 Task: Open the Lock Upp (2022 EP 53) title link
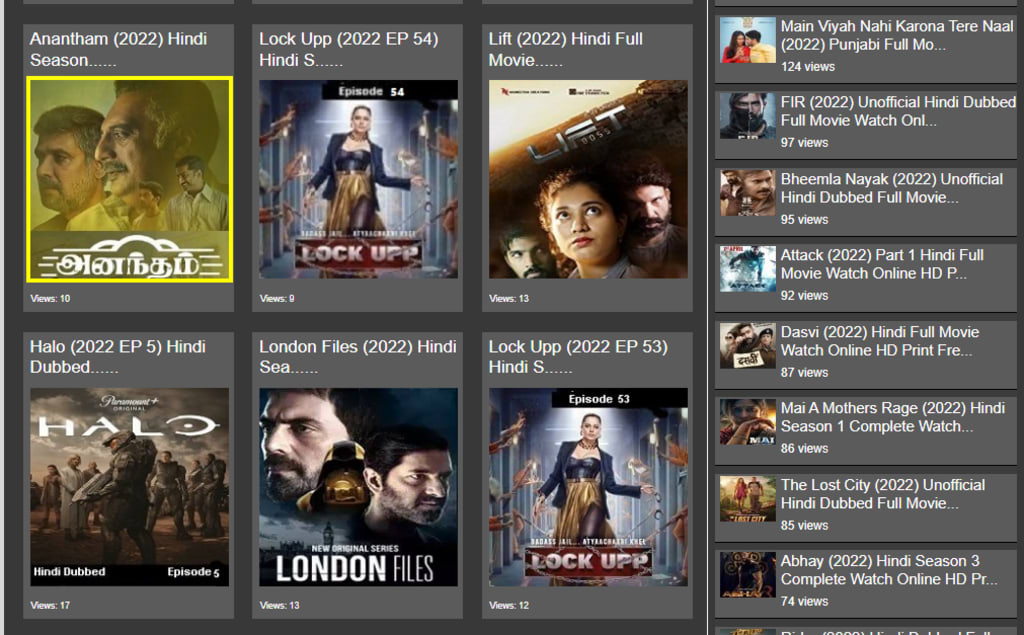click(578, 357)
